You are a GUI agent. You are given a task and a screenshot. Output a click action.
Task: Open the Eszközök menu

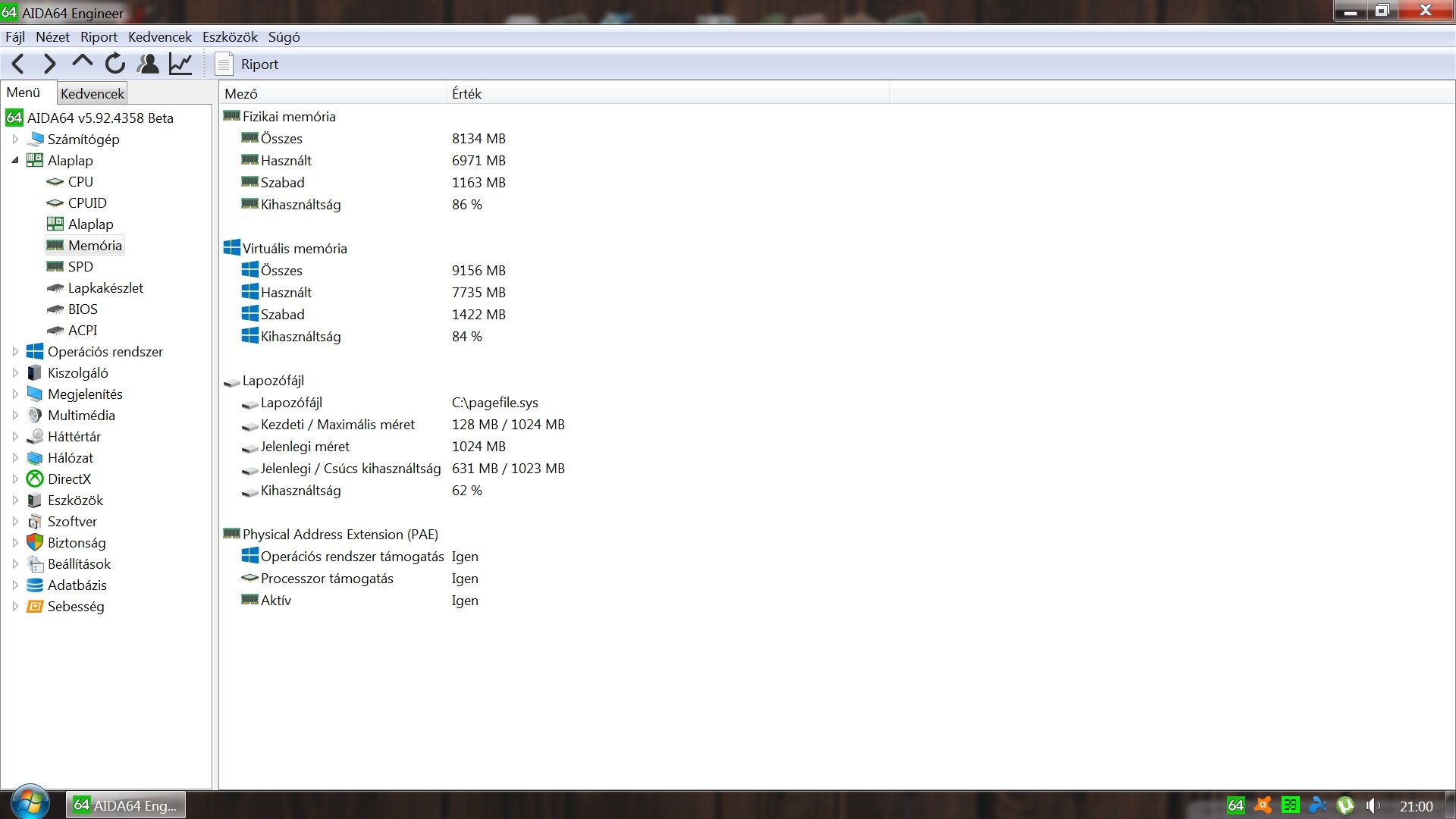pyautogui.click(x=230, y=37)
